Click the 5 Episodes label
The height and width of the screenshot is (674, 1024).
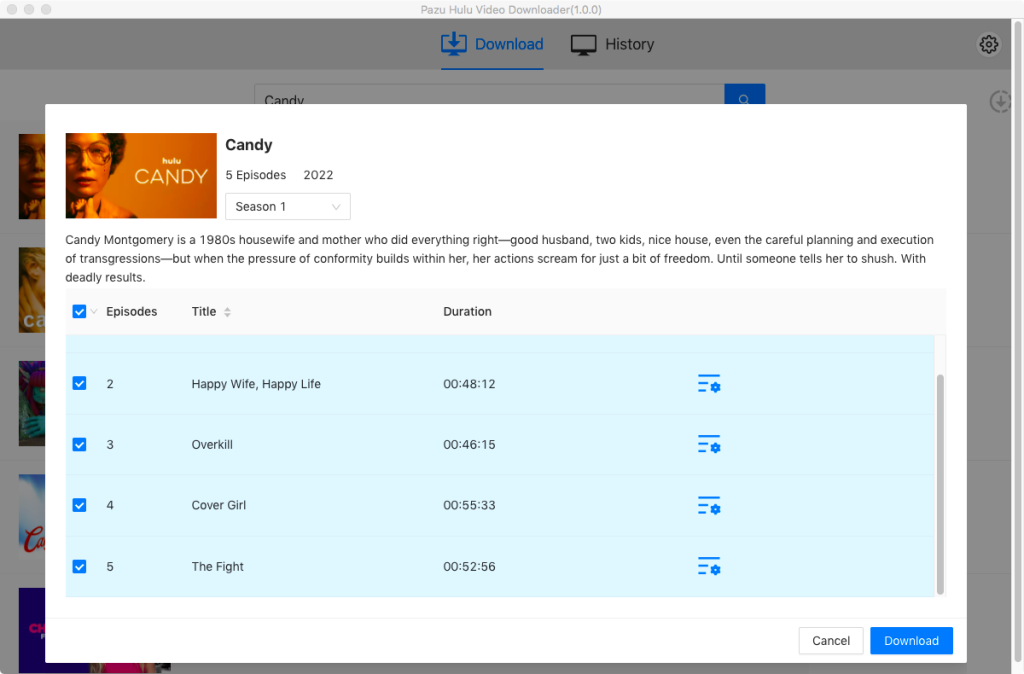point(255,175)
